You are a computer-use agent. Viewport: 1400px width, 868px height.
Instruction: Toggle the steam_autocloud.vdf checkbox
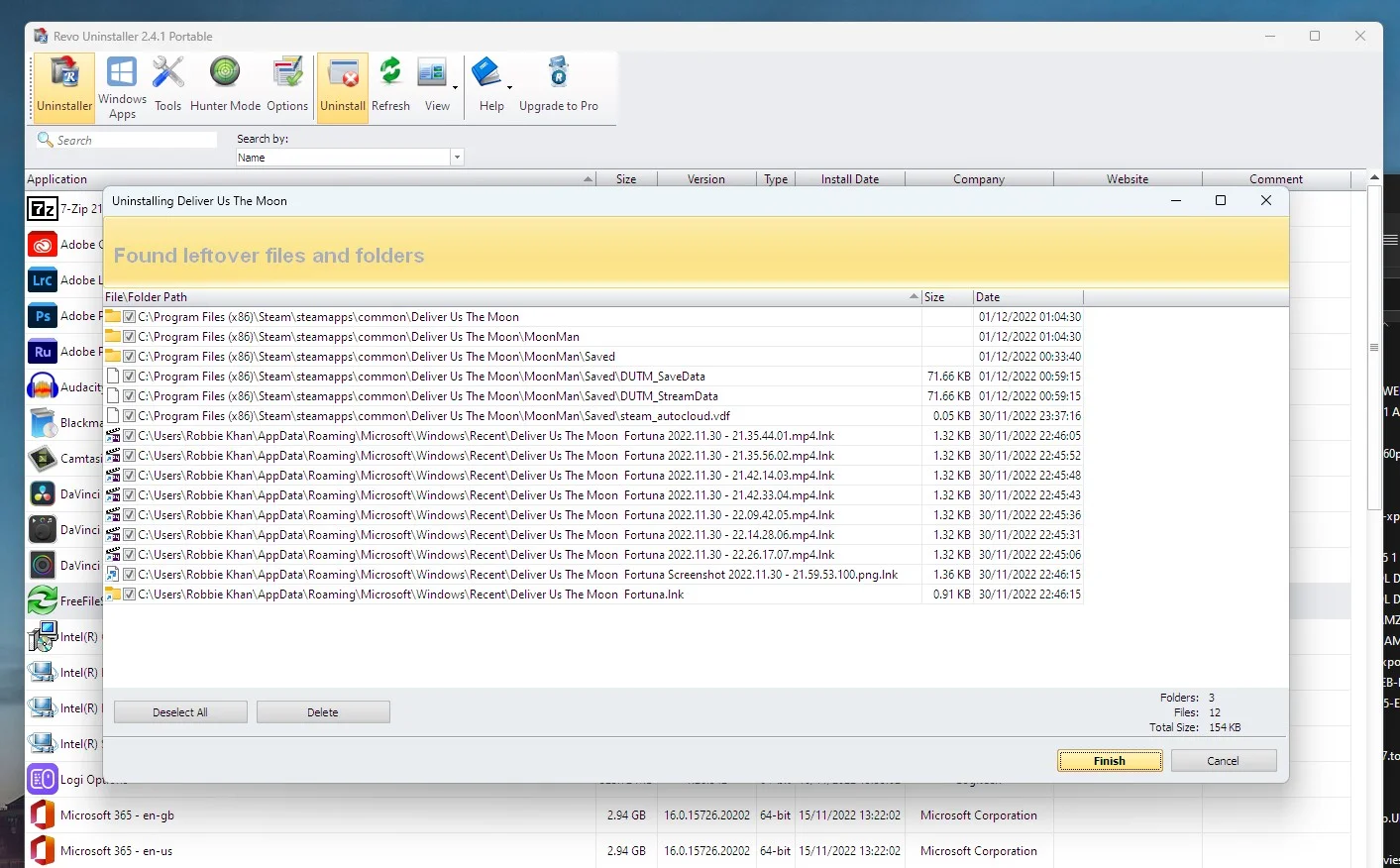pyautogui.click(x=129, y=416)
